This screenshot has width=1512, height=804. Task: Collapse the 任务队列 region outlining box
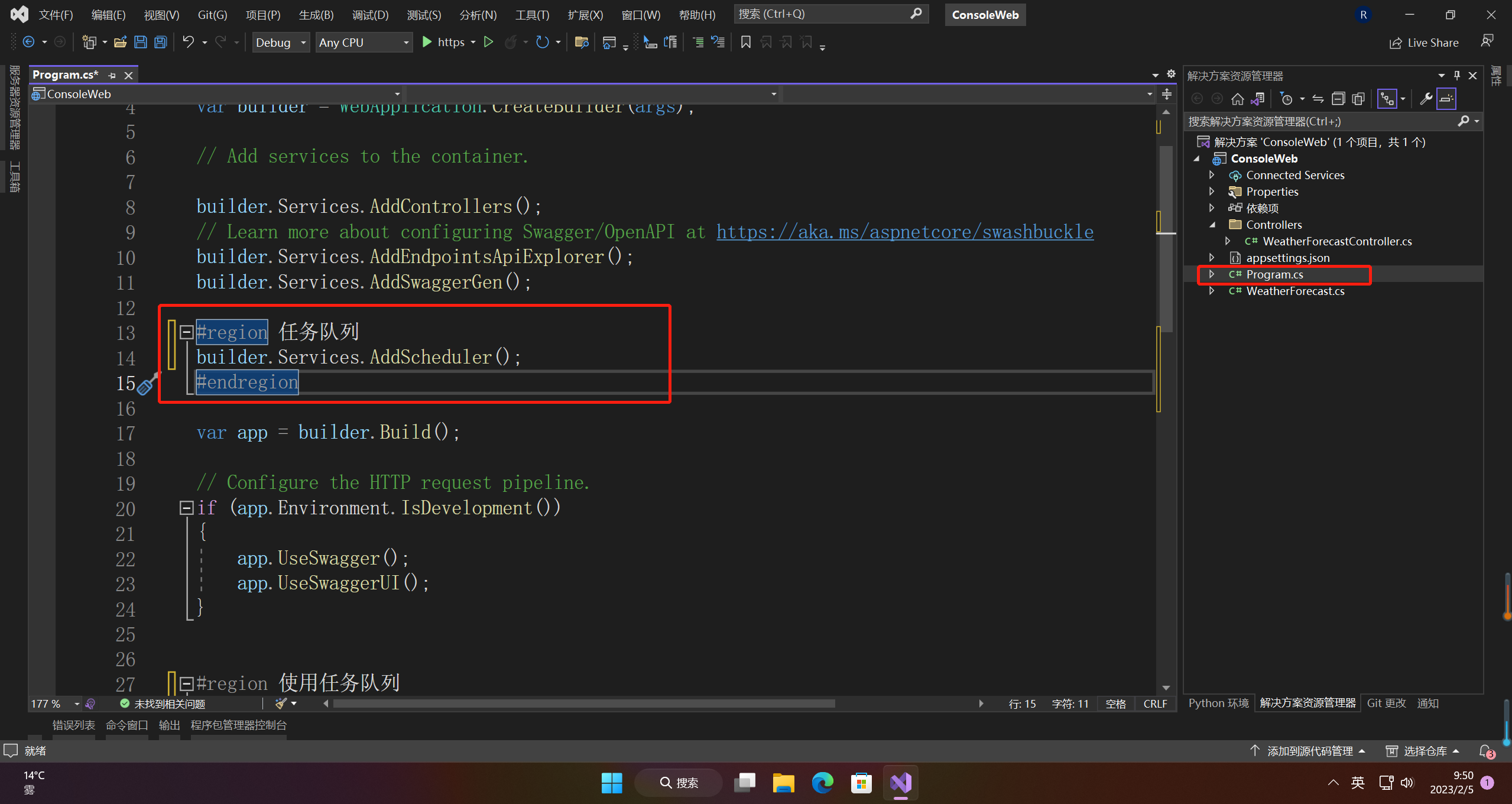(x=186, y=332)
